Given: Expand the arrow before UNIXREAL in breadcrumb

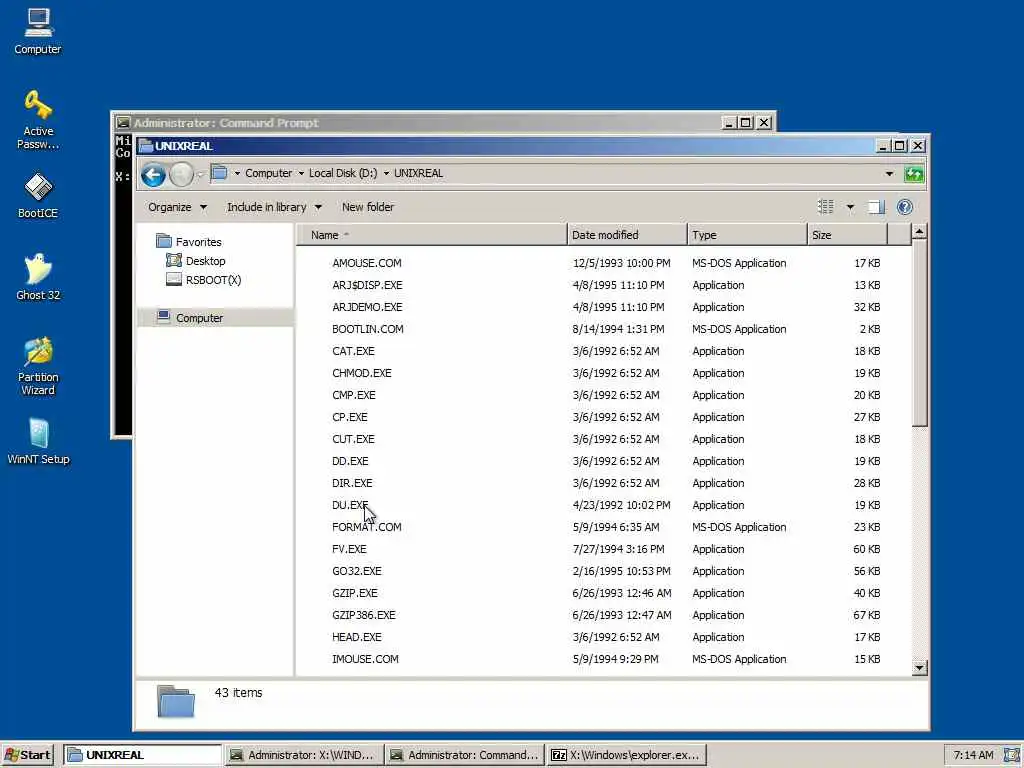Looking at the screenshot, I should pyautogui.click(x=386, y=174).
